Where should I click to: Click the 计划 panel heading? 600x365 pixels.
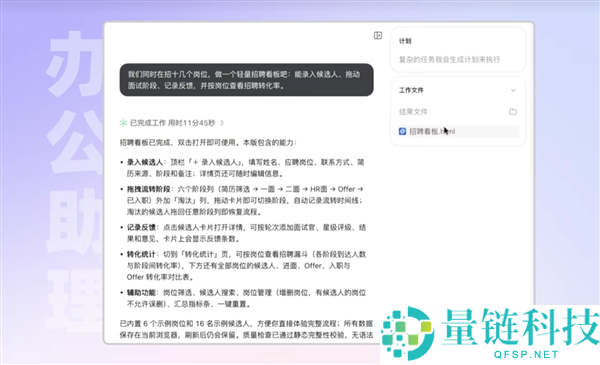(x=405, y=41)
